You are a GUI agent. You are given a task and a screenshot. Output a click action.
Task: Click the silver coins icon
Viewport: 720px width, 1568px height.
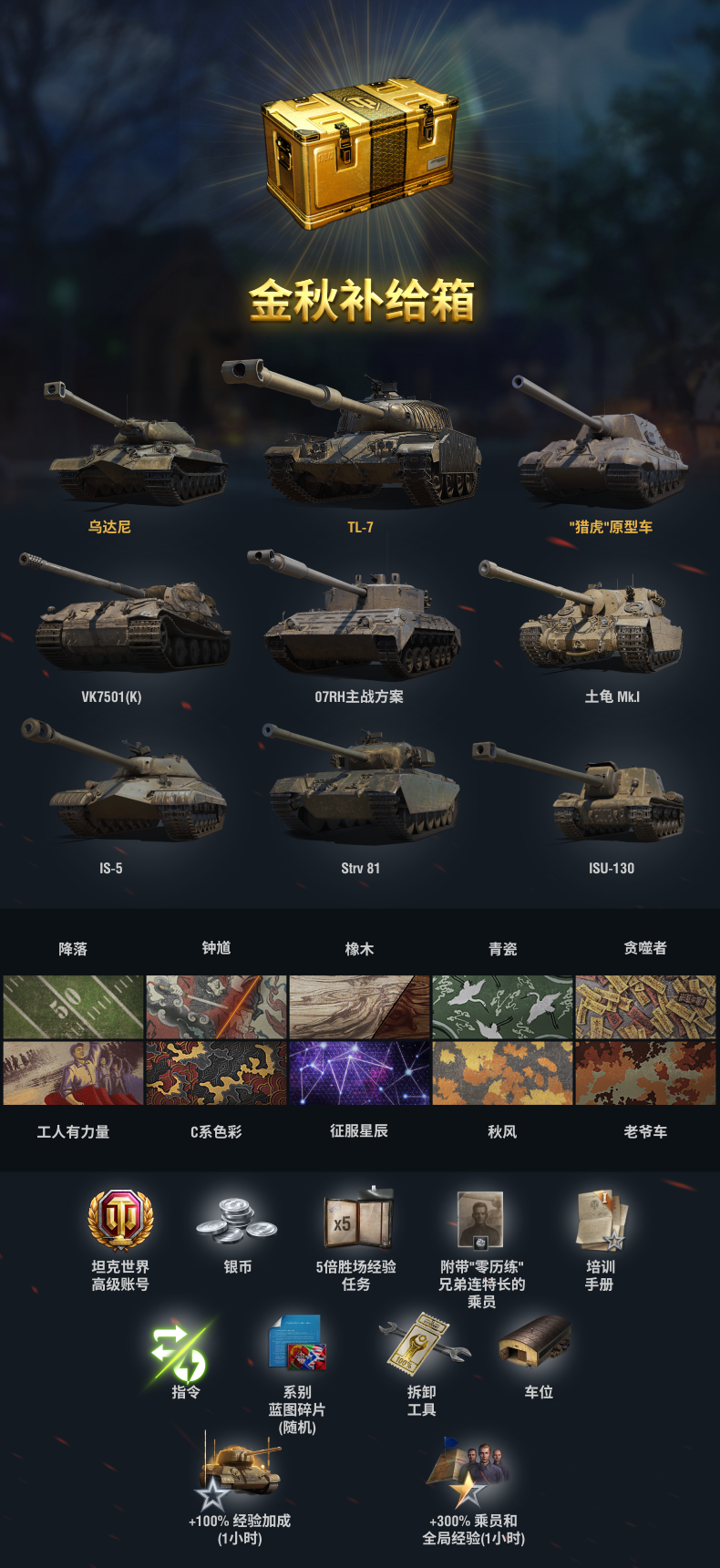[237, 1221]
